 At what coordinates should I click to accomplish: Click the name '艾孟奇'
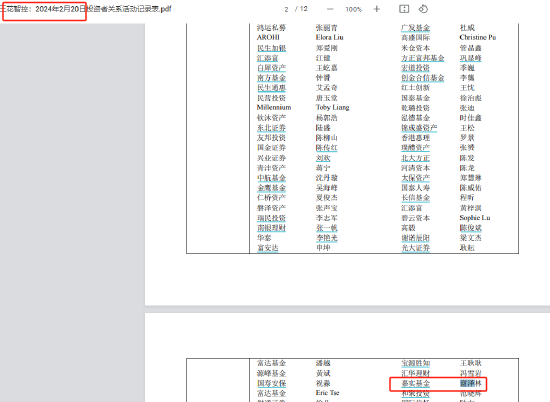(x=326, y=88)
